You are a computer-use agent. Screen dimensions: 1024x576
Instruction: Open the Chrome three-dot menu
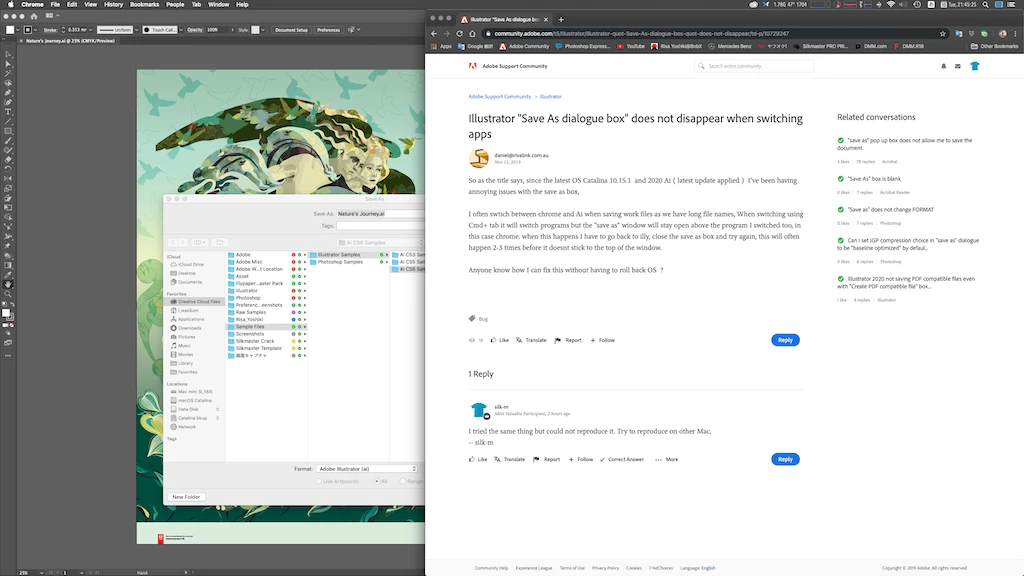tap(1017, 33)
